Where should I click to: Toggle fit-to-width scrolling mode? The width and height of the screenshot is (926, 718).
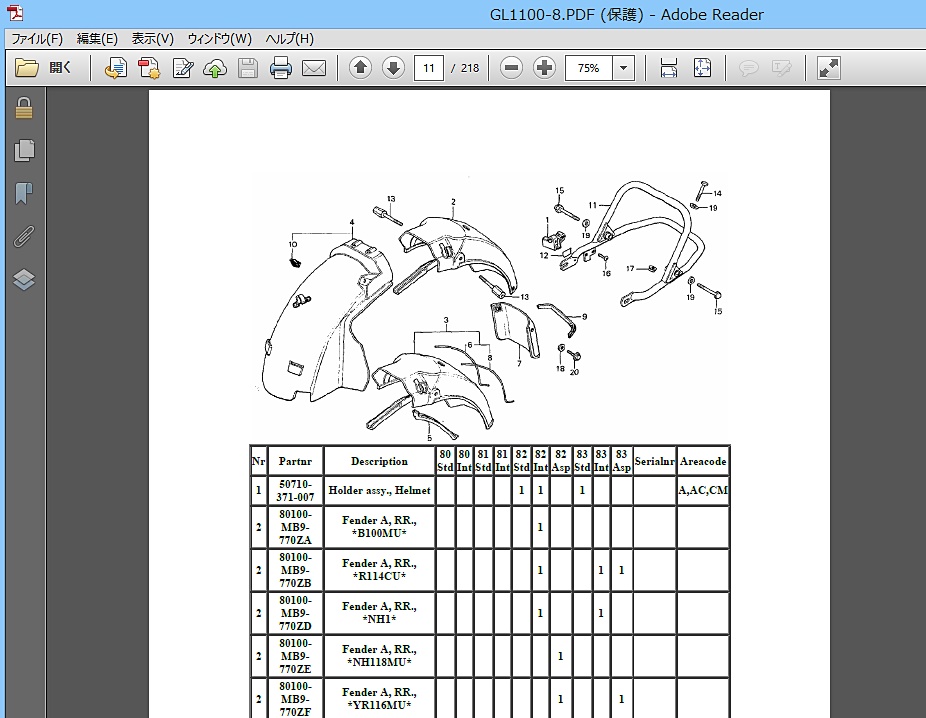coord(669,68)
